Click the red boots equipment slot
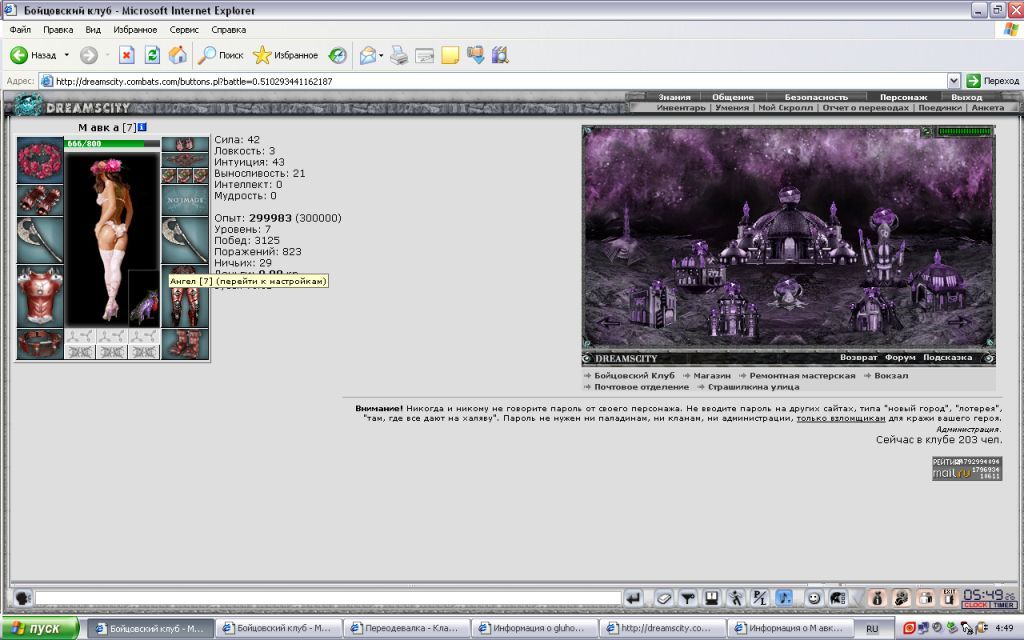Viewport: 1024px width, 640px height. point(185,344)
